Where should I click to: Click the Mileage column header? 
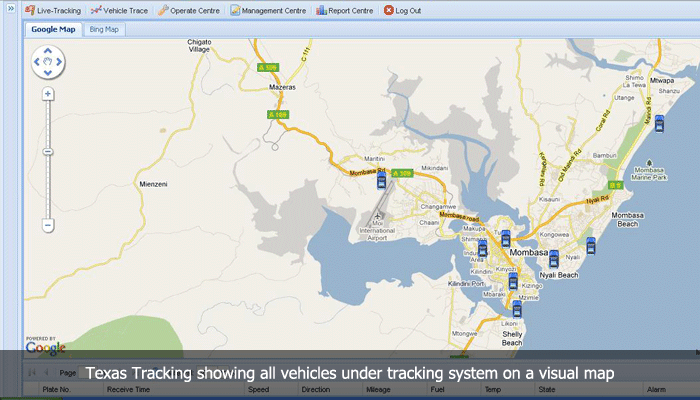[378, 389]
